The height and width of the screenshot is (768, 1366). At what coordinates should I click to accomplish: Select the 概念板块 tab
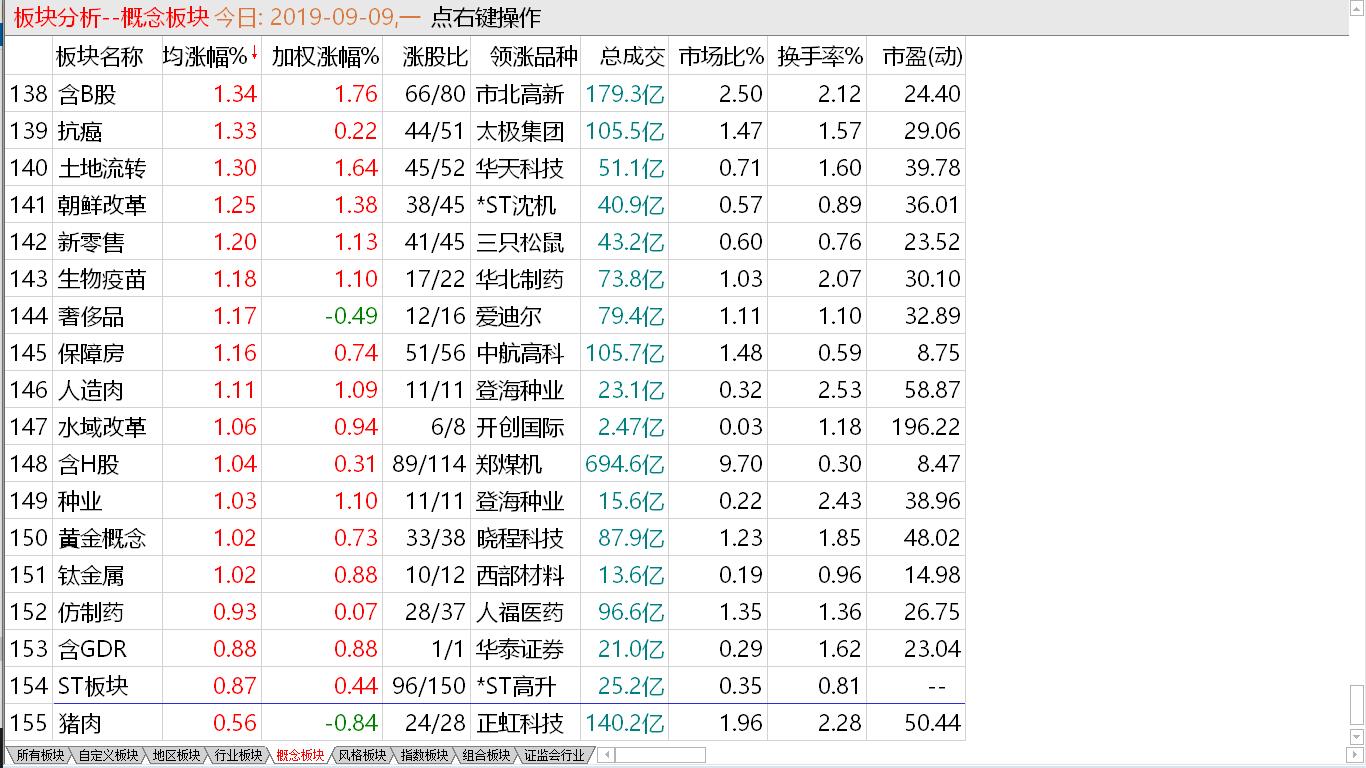(x=300, y=756)
